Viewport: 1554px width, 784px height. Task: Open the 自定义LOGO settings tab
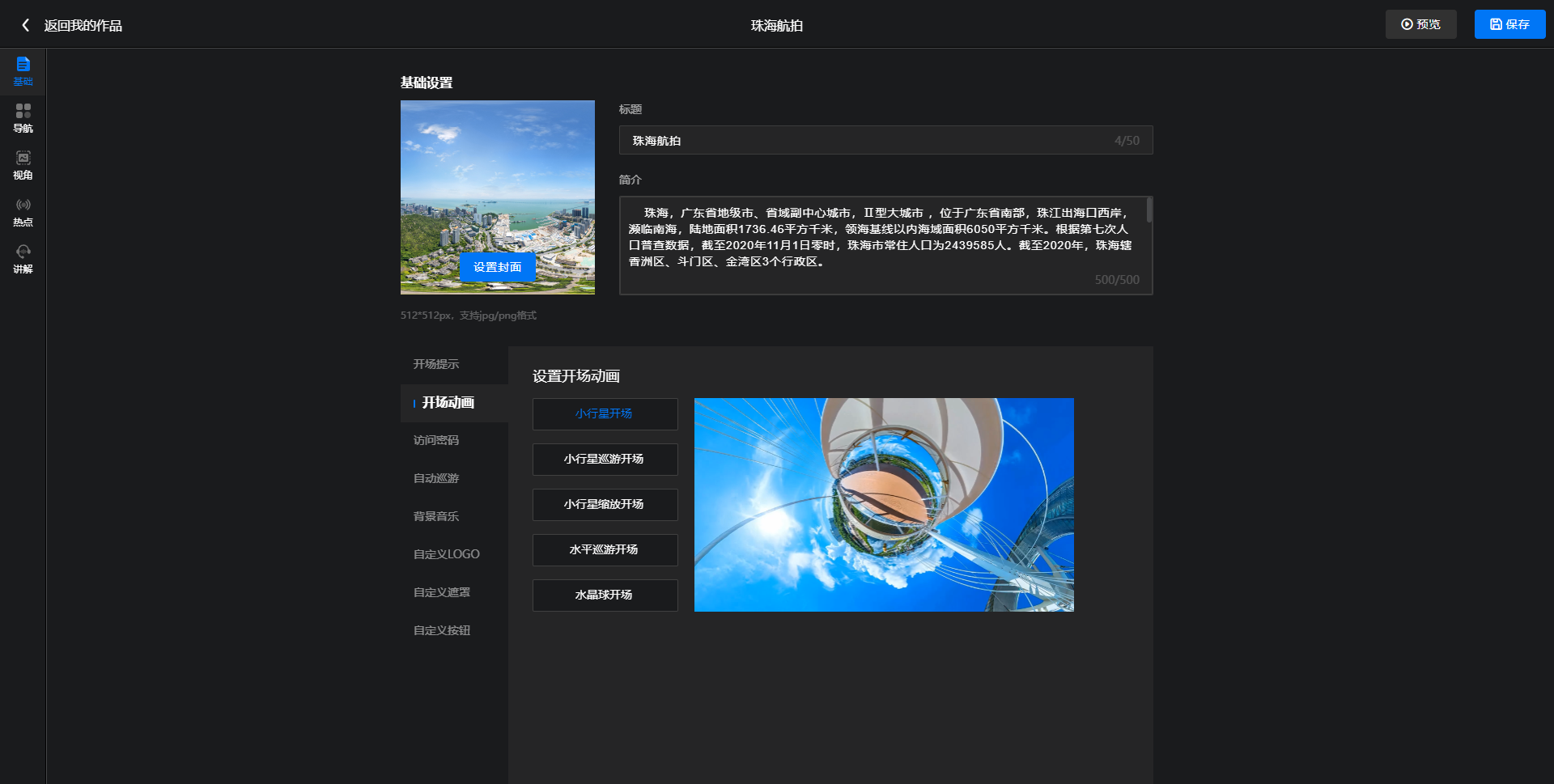coord(446,554)
